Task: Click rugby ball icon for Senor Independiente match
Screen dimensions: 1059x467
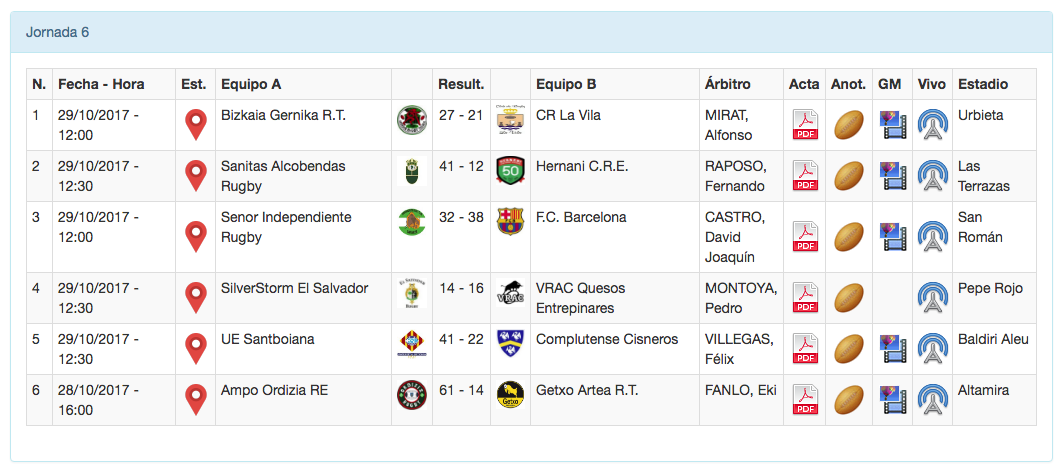Action: pyautogui.click(x=849, y=237)
